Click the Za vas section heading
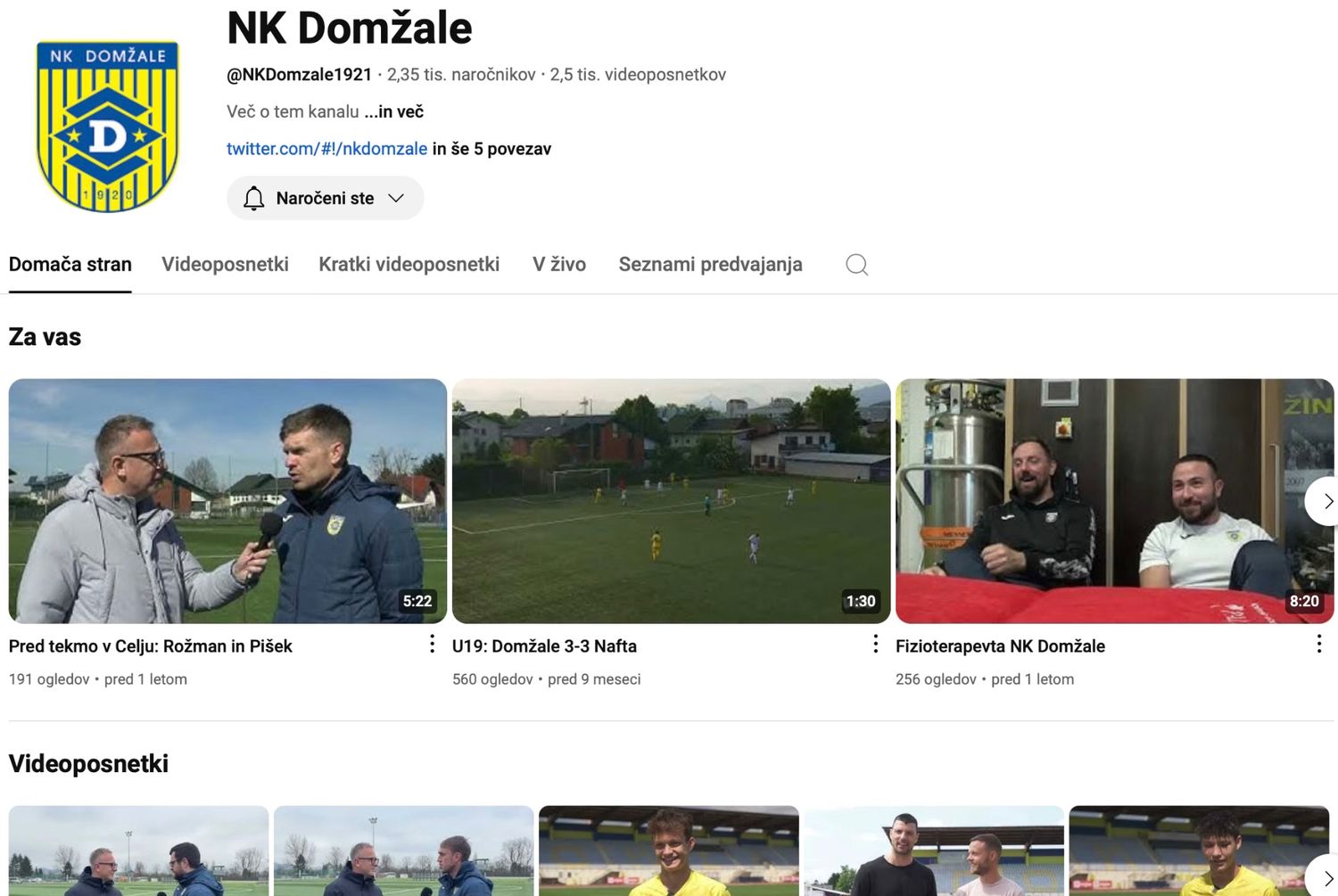Image resolution: width=1338 pixels, height=896 pixels. pyautogui.click(x=45, y=337)
